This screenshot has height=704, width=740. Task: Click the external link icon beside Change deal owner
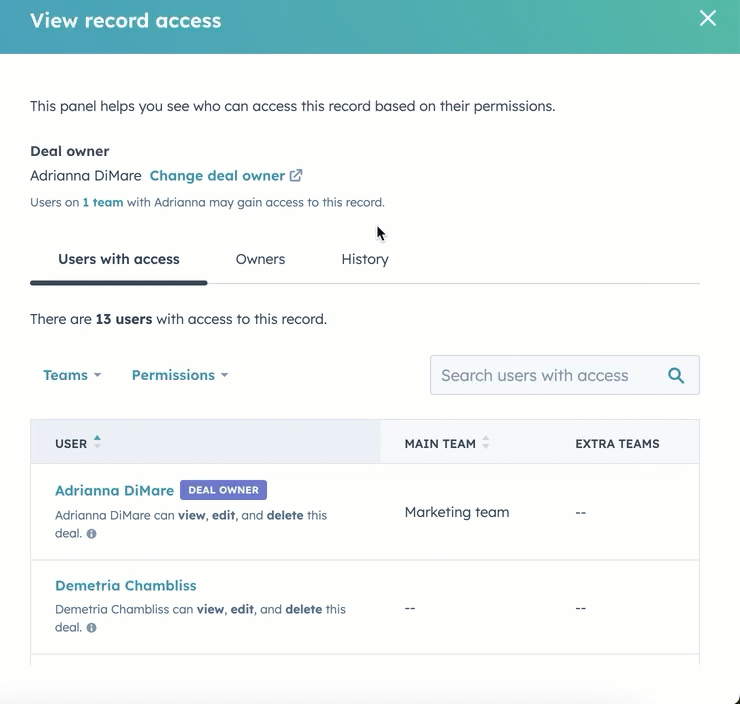[296, 176]
